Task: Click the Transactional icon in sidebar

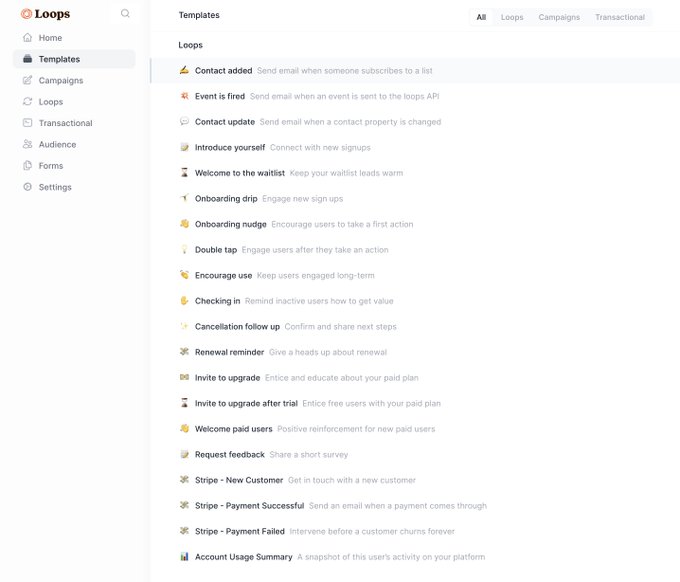Action: (27, 122)
